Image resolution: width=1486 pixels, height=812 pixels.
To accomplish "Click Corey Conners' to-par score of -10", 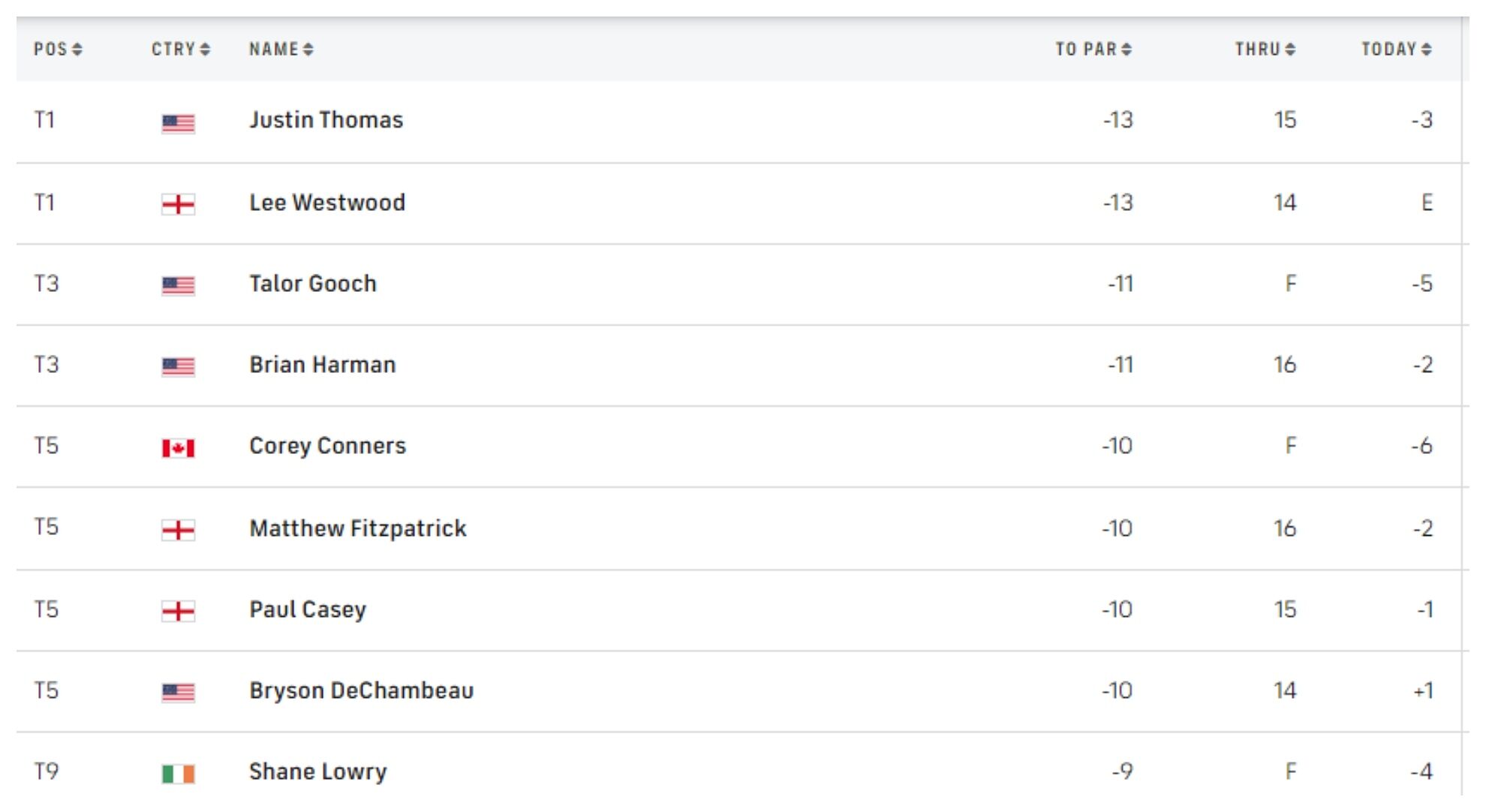I will [1117, 446].
